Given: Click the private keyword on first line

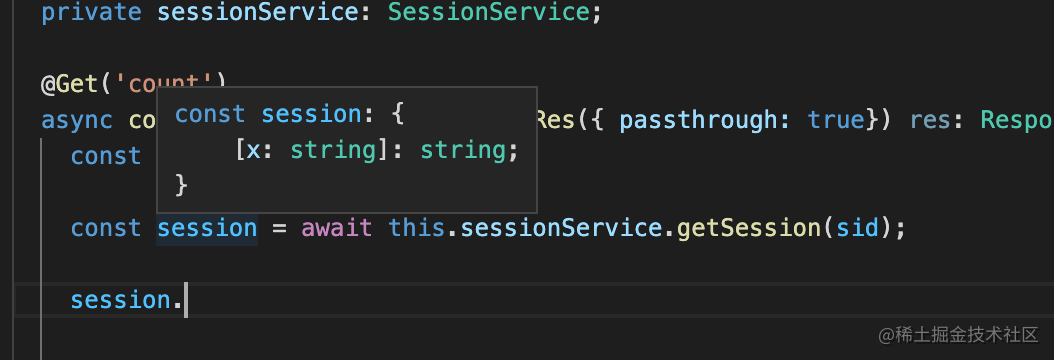Looking at the screenshot, I should pyautogui.click(x=91, y=13).
